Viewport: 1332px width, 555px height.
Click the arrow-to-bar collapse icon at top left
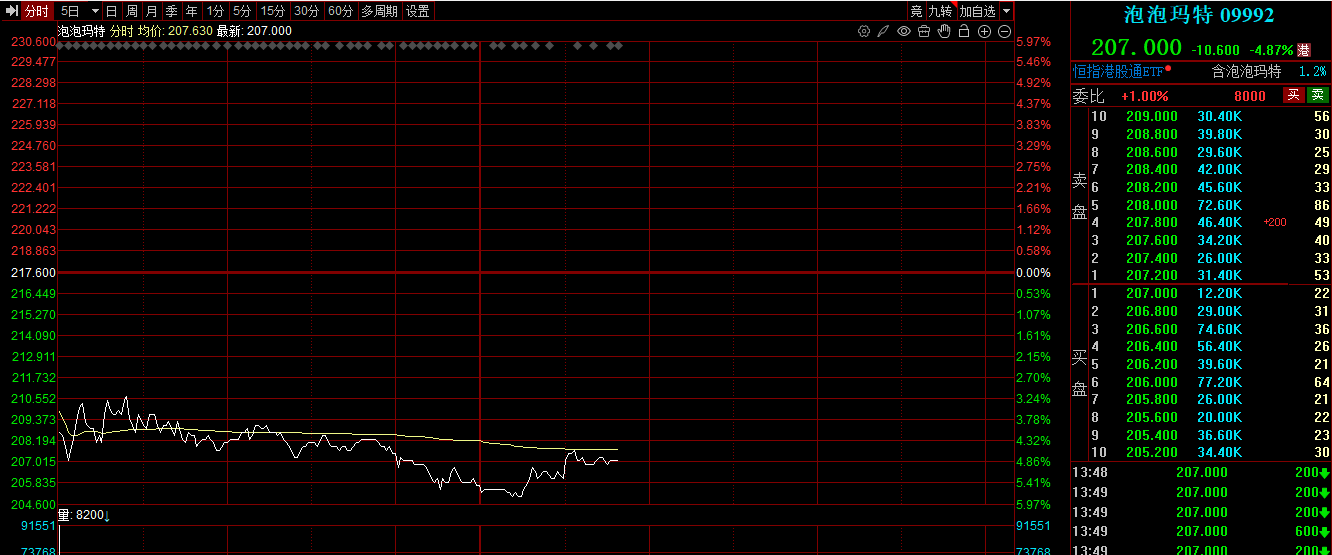tap(12, 11)
